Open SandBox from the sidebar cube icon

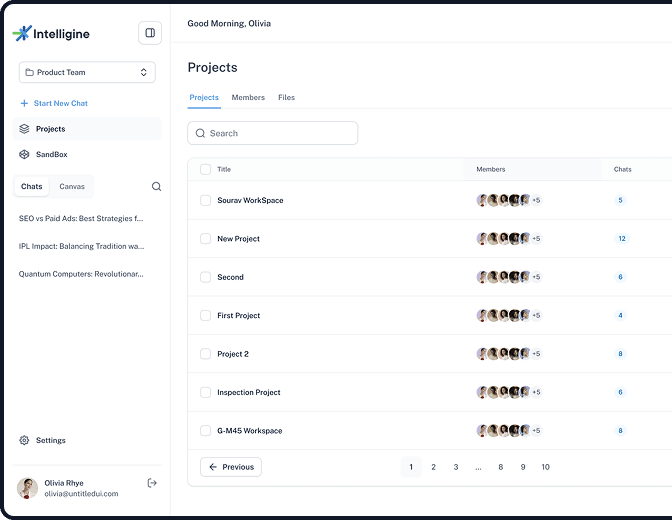[x=25, y=154]
